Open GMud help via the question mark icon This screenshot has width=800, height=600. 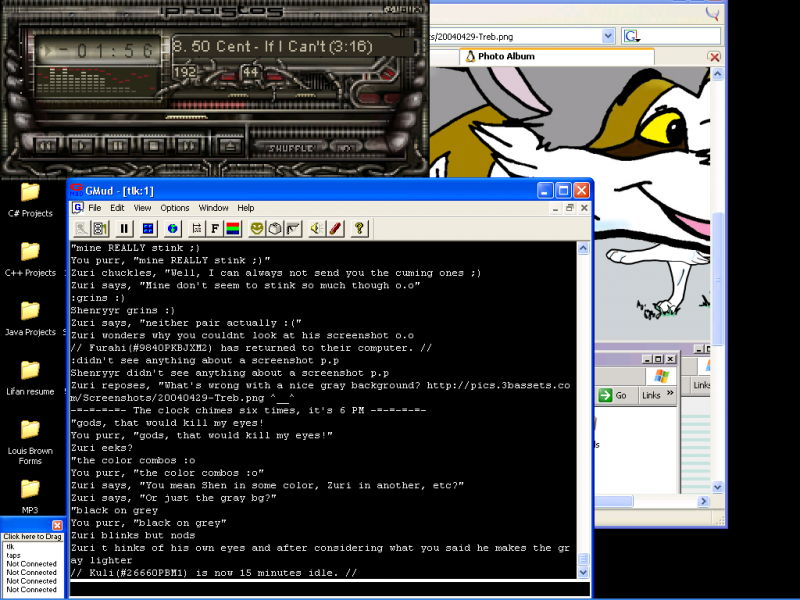359,228
